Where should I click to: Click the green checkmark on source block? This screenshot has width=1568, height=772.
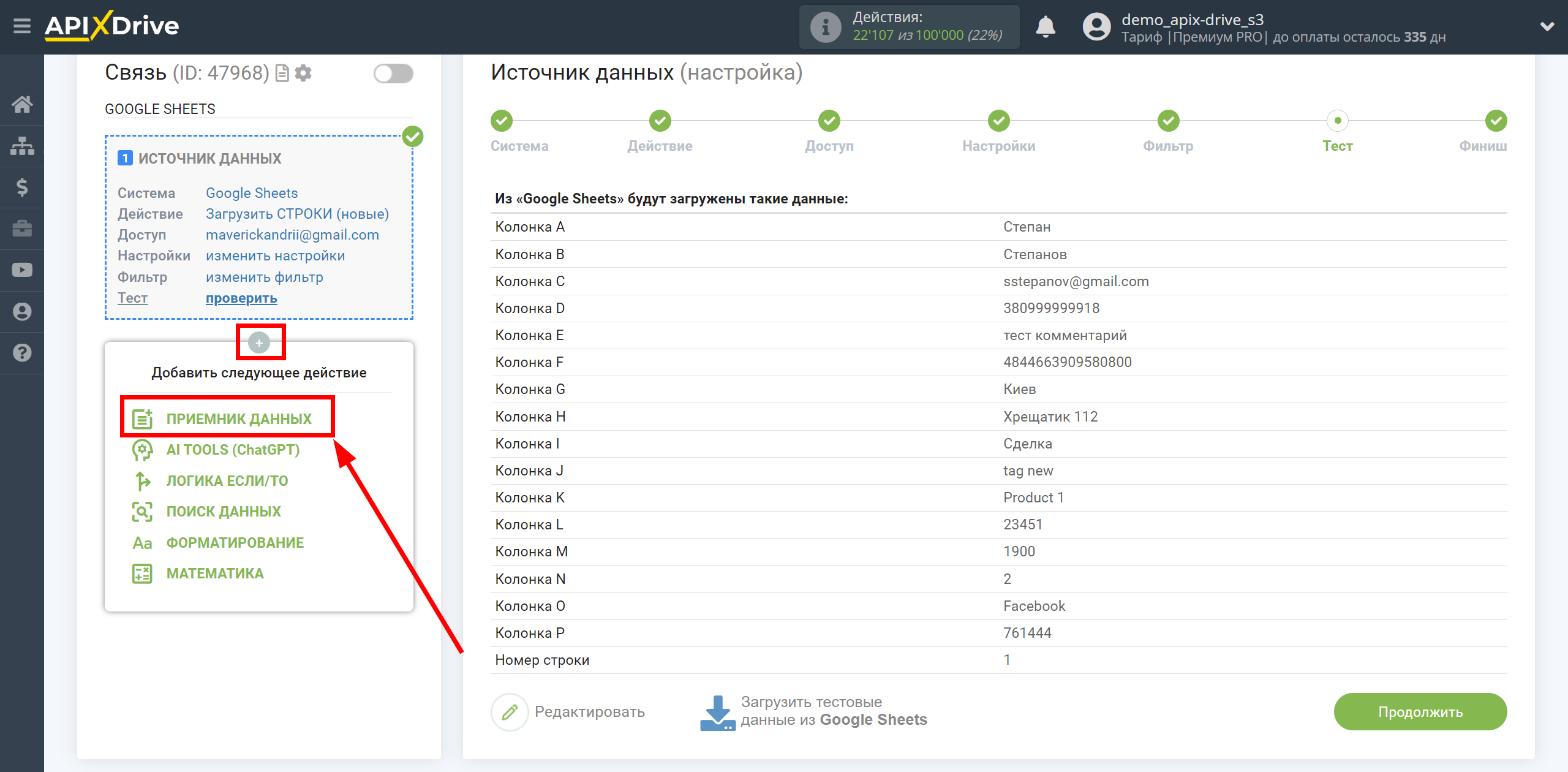click(413, 136)
